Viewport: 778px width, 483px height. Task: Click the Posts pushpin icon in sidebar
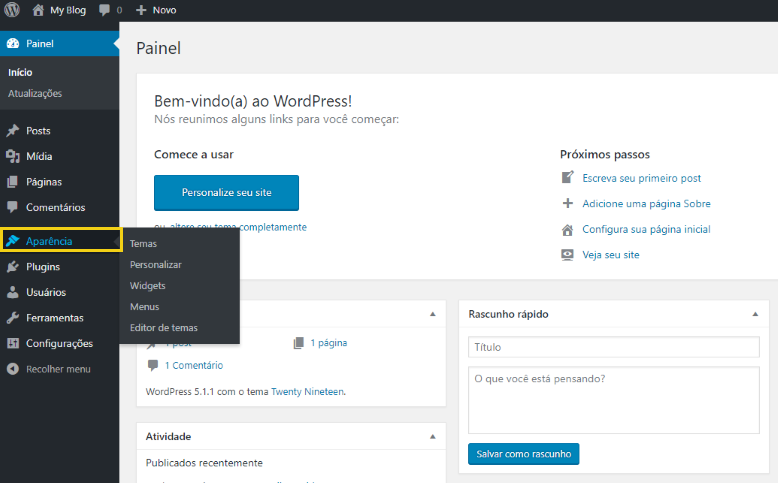coord(13,131)
